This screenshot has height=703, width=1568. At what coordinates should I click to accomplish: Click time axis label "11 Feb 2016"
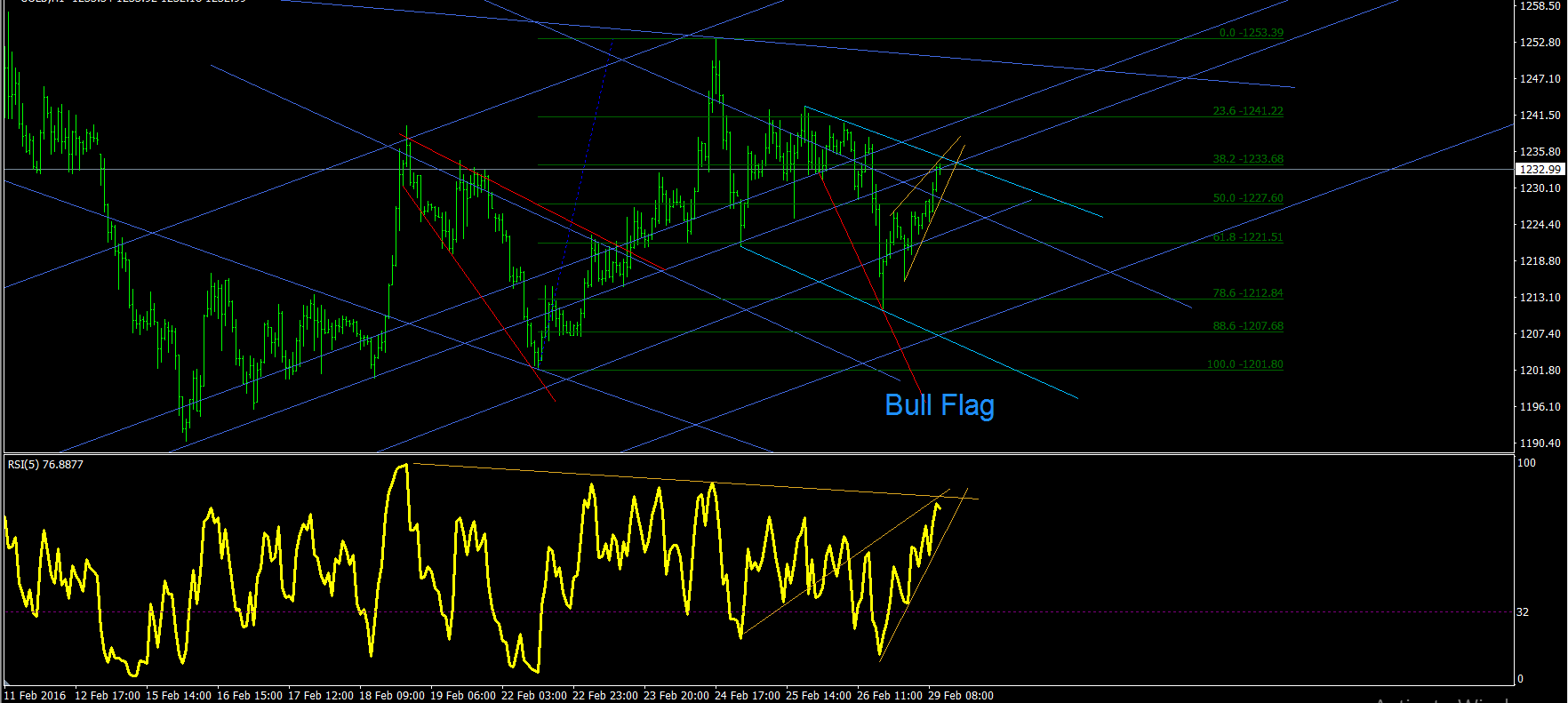tap(35, 696)
